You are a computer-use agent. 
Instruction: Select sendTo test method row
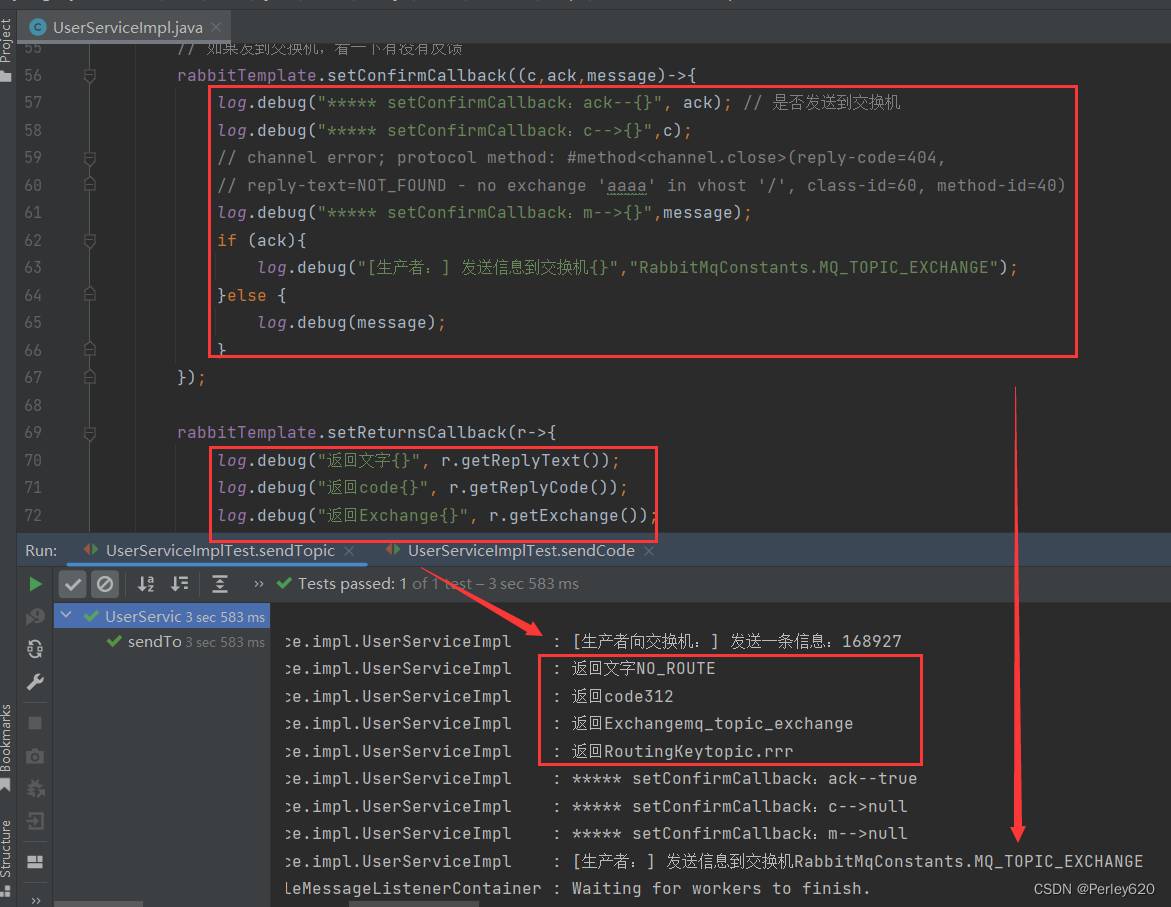click(x=185, y=641)
